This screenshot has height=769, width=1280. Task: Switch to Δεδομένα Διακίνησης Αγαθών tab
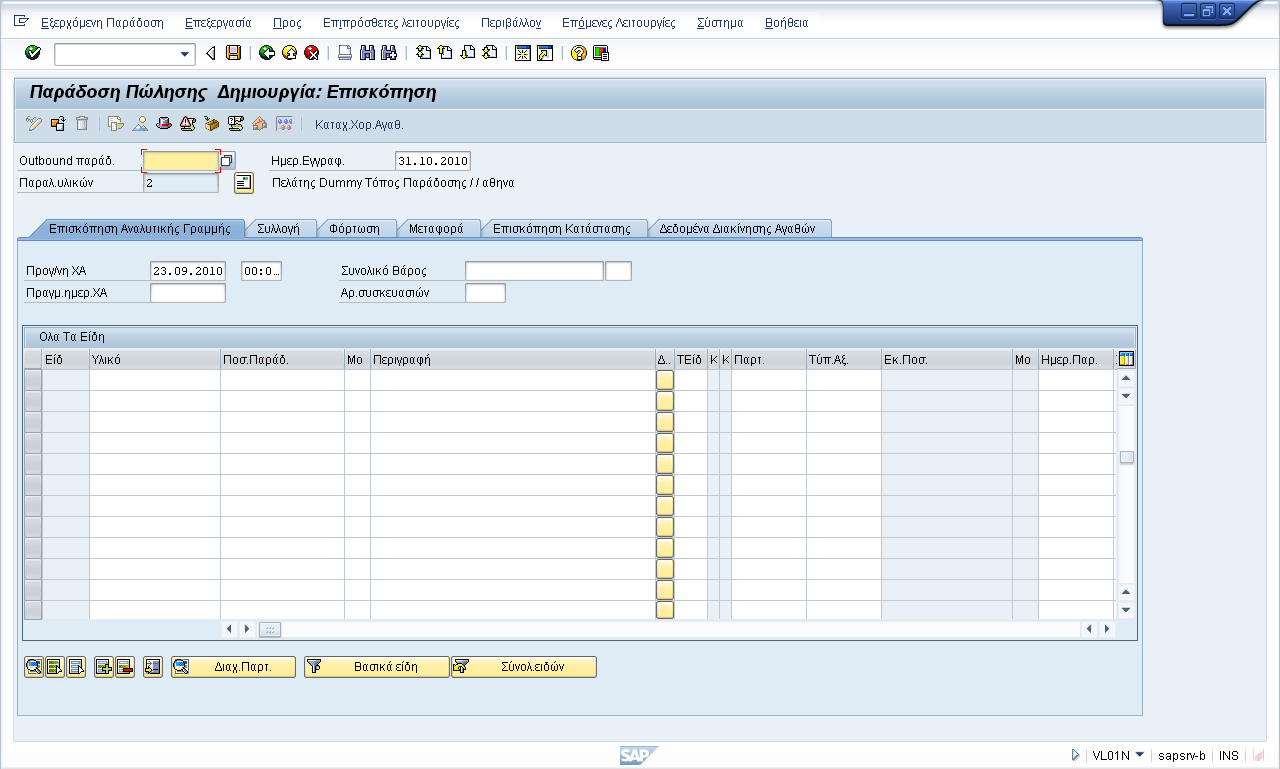pos(738,228)
